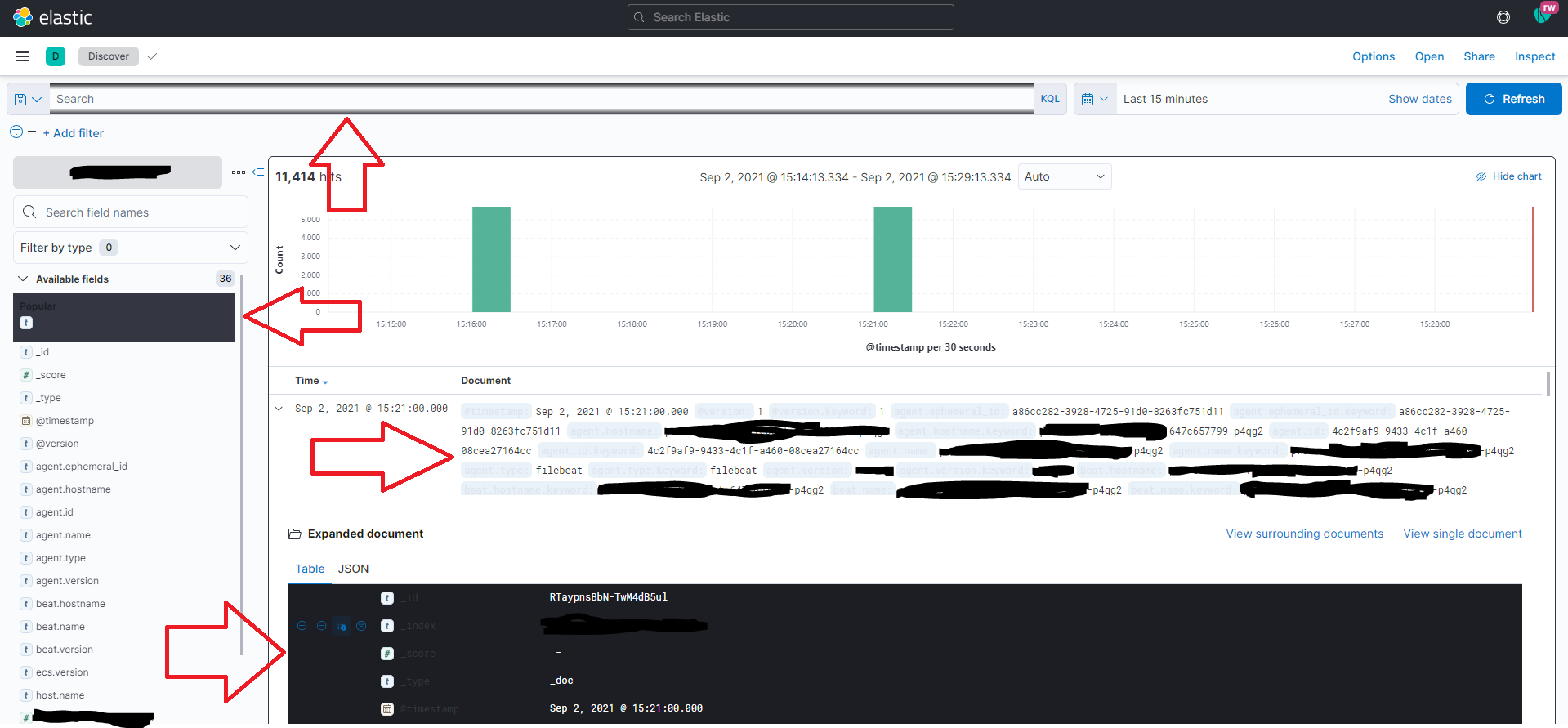Click the _score hash icon in sidebar
Image resolution: width=1568 pixels, height=728 pixels.
point(26,375)
